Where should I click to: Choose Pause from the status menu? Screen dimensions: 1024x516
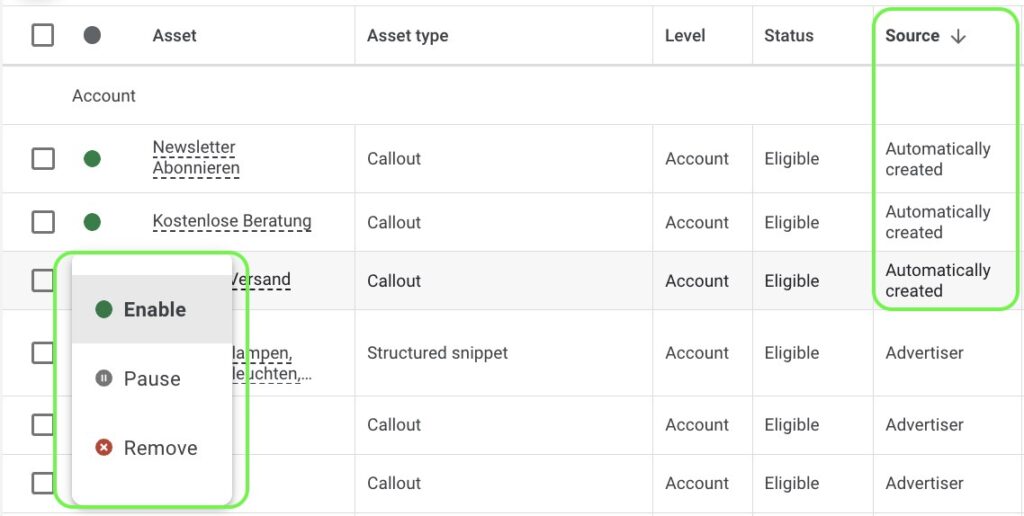point(152,379)
